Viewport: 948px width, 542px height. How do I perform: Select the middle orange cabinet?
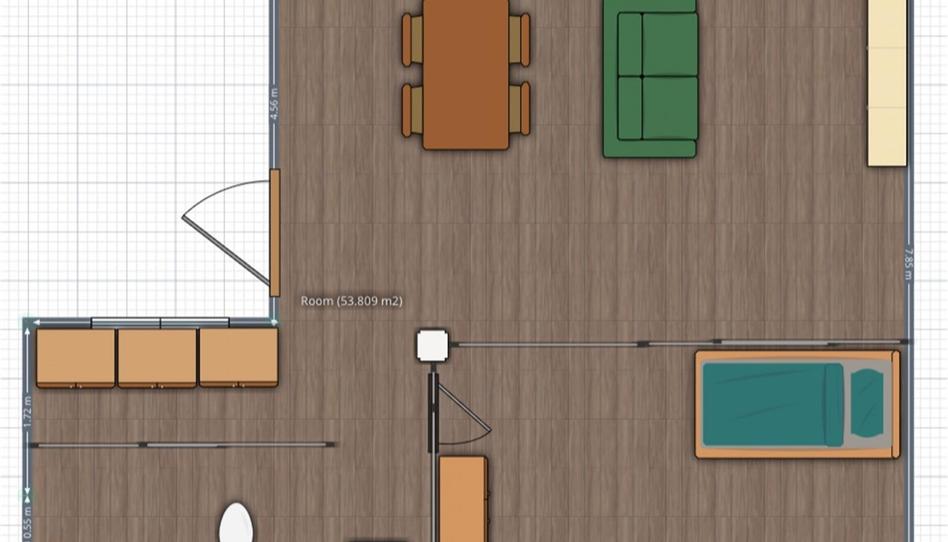[157, 357]
